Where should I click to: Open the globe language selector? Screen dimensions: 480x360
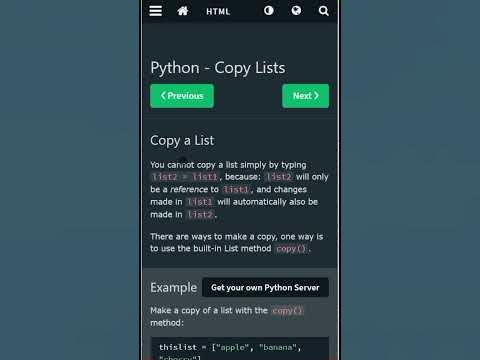tap(296, 11)
